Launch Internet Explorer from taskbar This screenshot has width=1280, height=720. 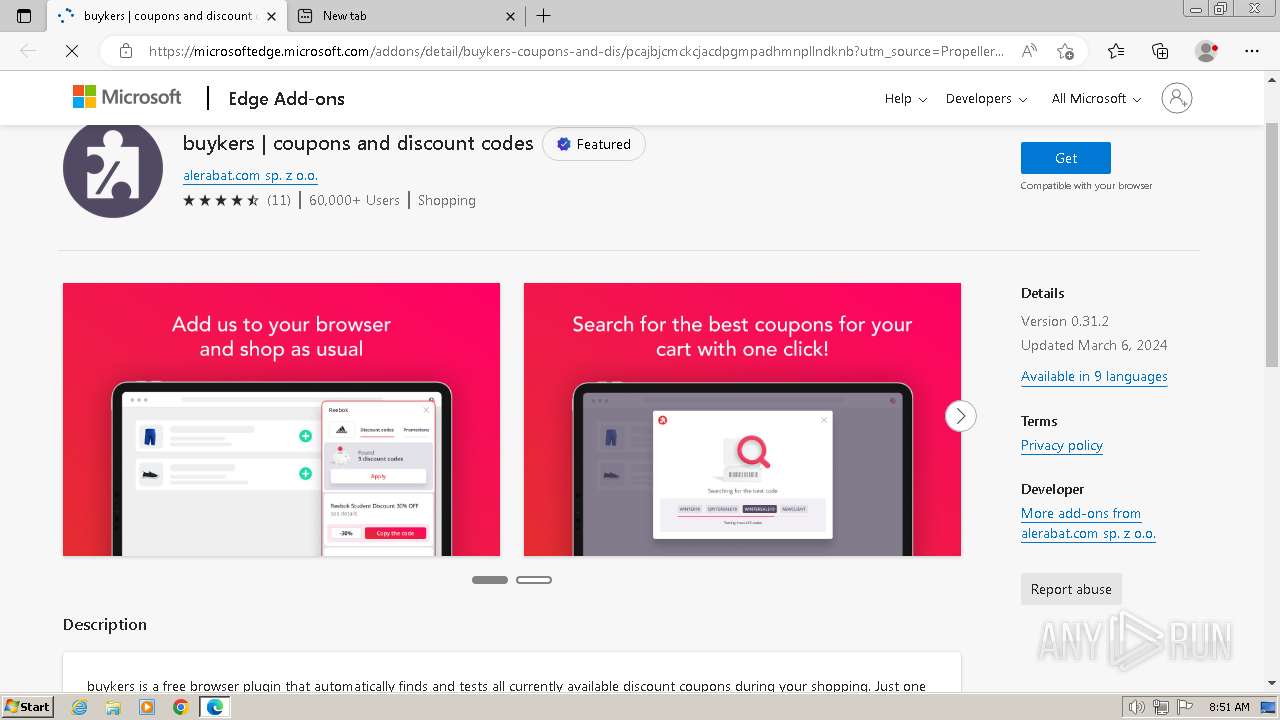pos(79,707)
